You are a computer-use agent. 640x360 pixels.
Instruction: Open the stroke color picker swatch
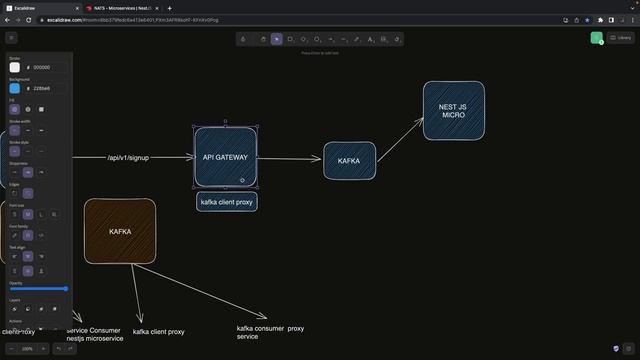[x=15, y=67]
